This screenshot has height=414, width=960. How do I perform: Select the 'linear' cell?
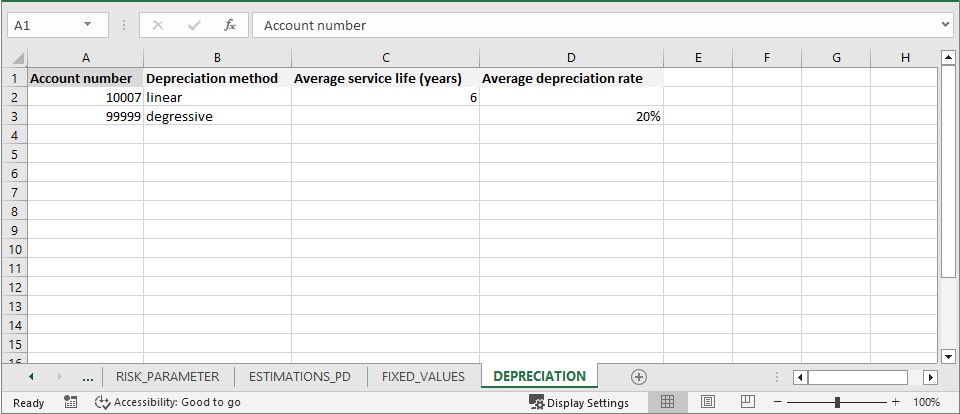pos(217,97)
